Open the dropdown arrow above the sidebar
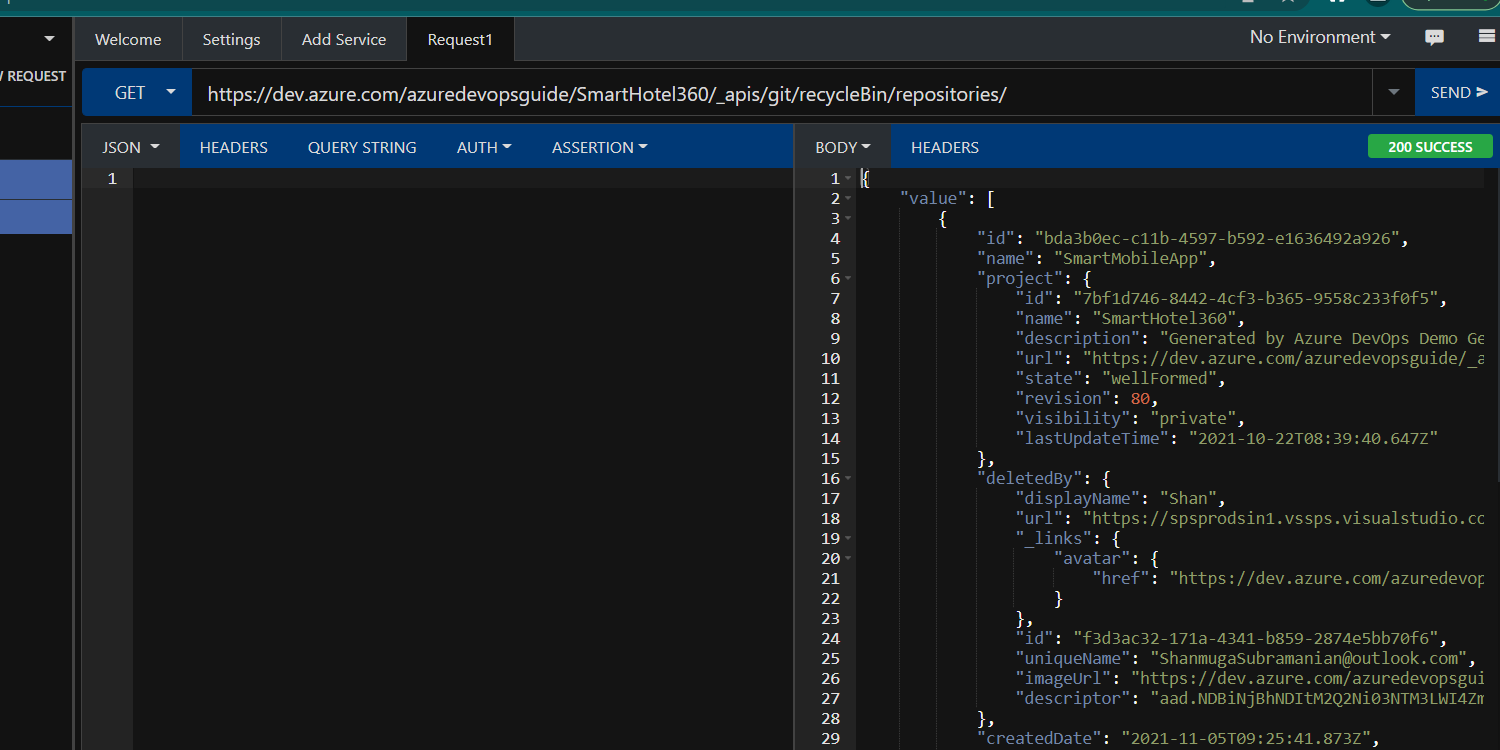Image resolution: width=1500 pixels, height=750 pixels. (49, 39)
